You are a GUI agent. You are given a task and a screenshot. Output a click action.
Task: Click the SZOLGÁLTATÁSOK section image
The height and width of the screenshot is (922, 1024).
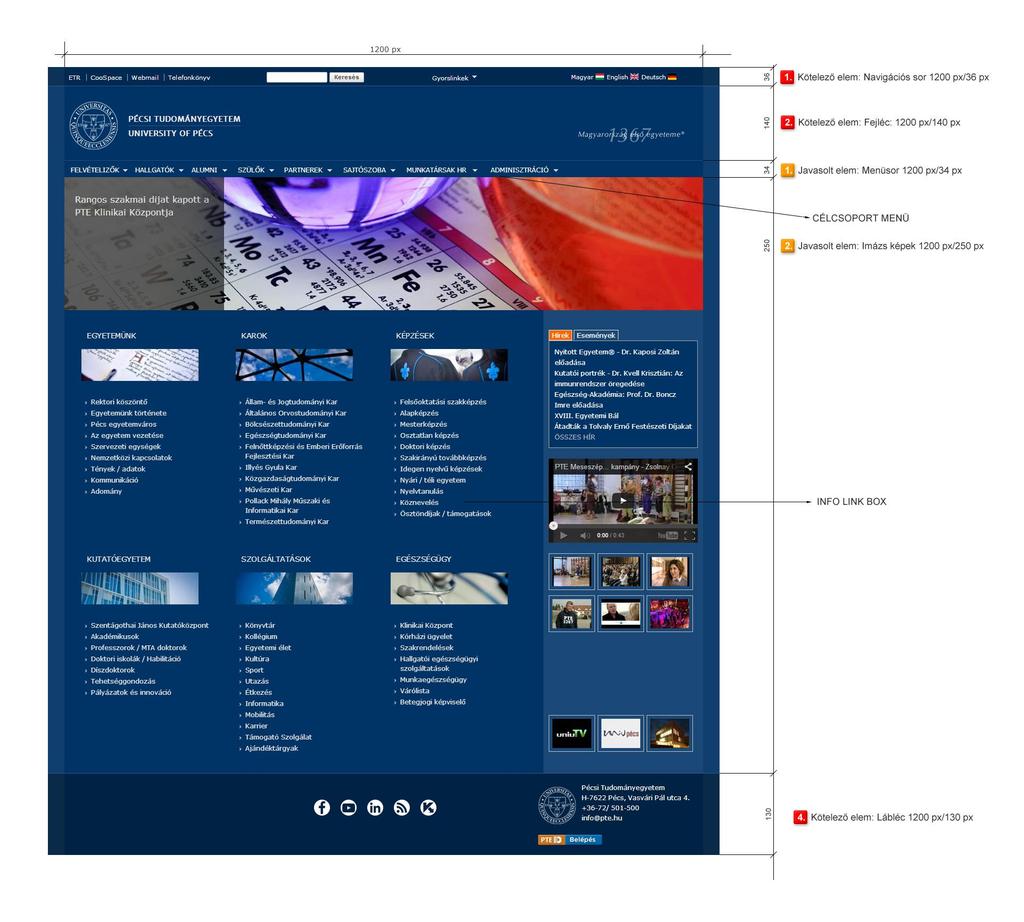coord(294,588)
